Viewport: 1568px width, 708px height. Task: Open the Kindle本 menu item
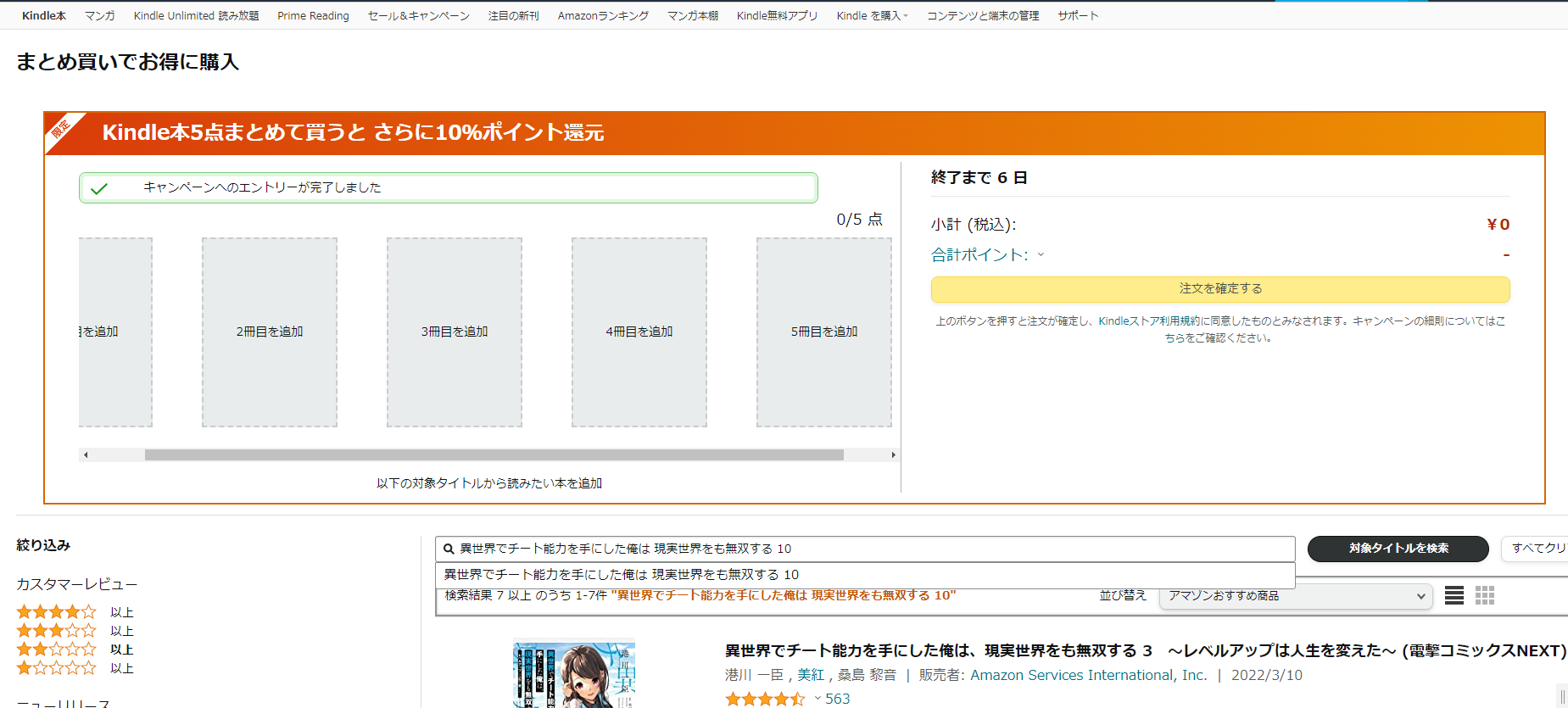click(x=44, y=15)
